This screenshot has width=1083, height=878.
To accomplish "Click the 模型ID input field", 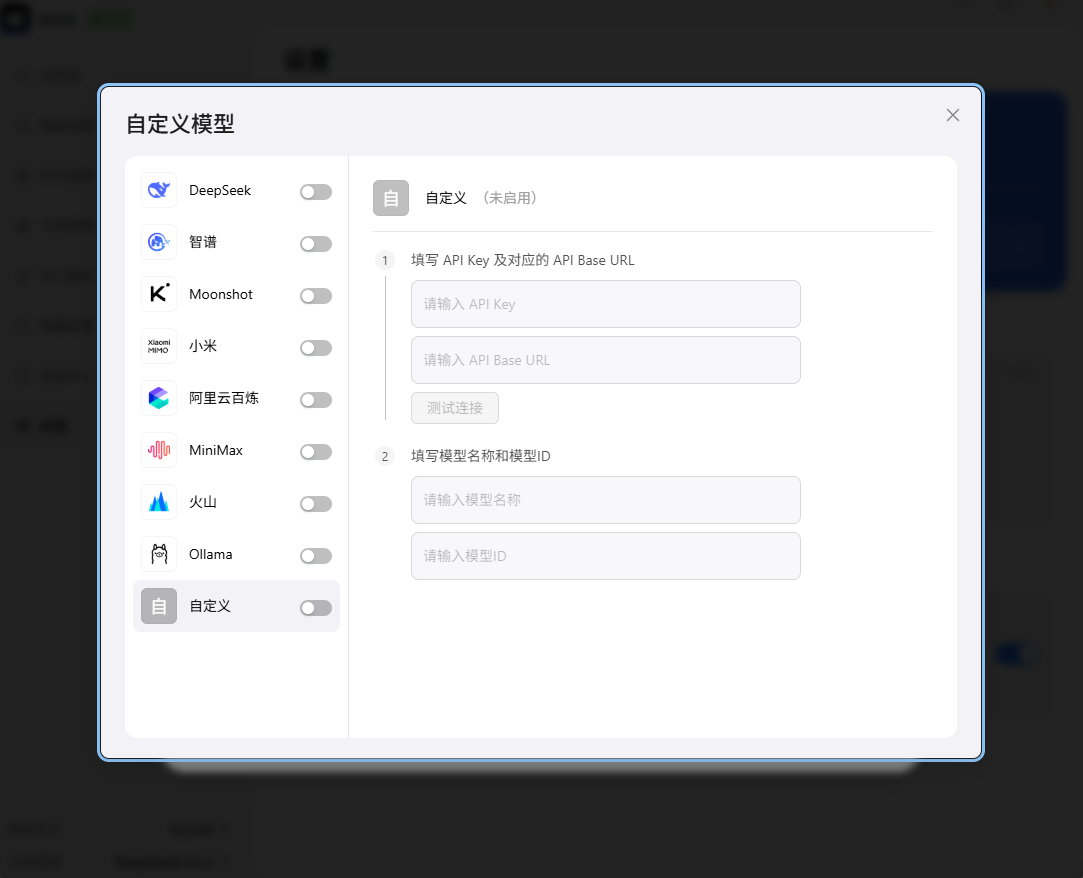I will coord(605,556).
